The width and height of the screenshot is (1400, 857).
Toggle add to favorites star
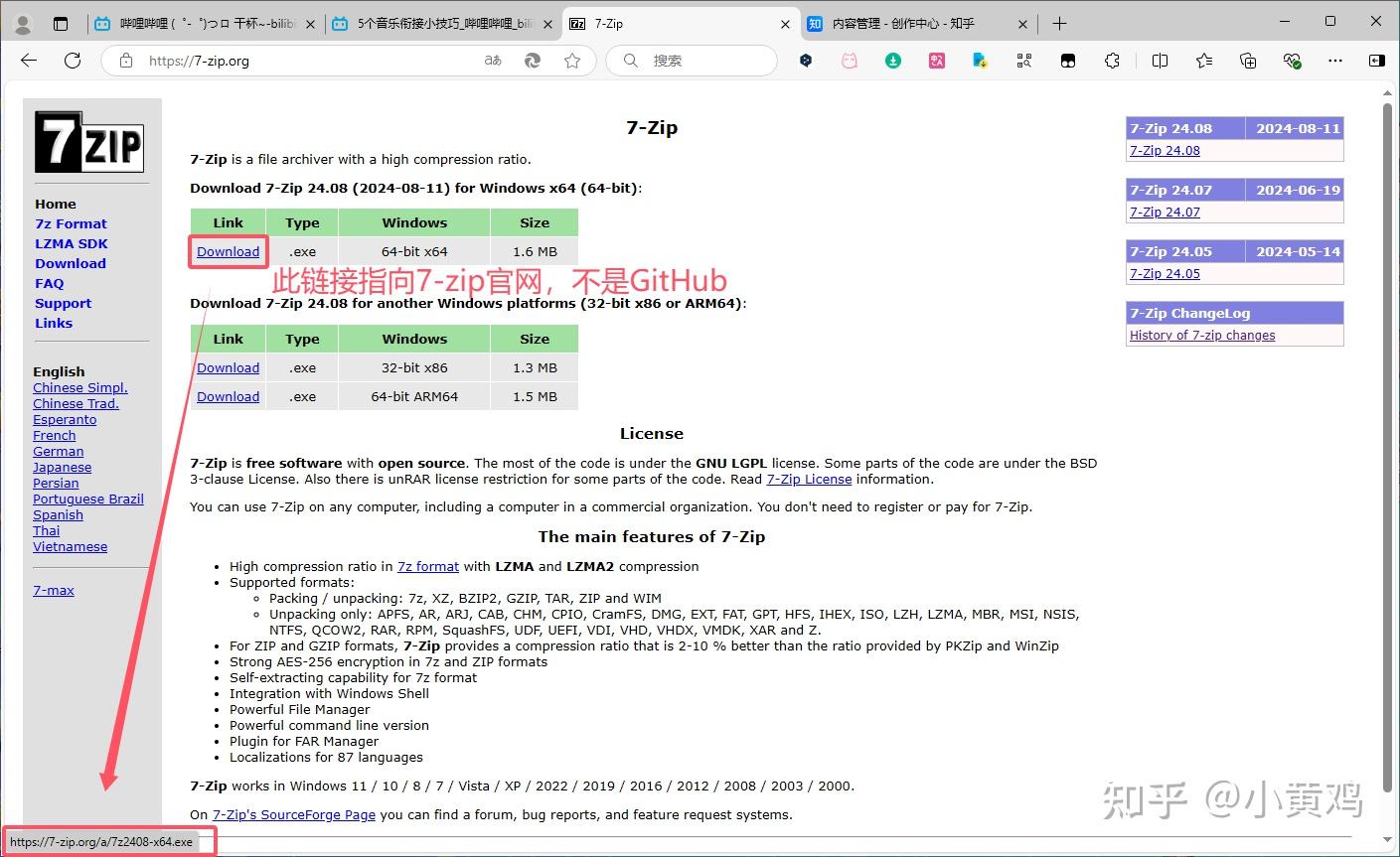coord(573,61)
